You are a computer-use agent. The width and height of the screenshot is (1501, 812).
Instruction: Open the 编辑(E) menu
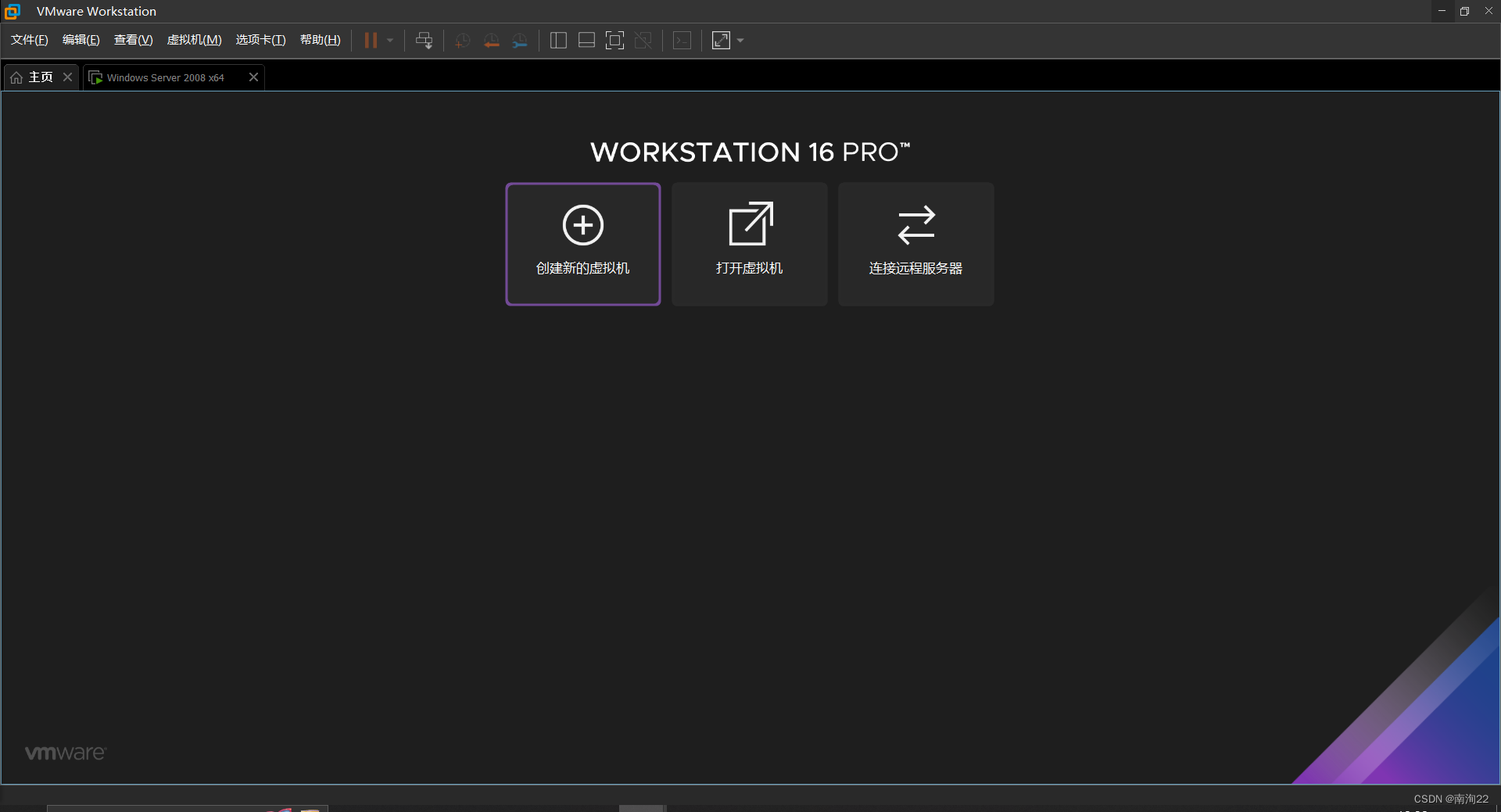81,40
